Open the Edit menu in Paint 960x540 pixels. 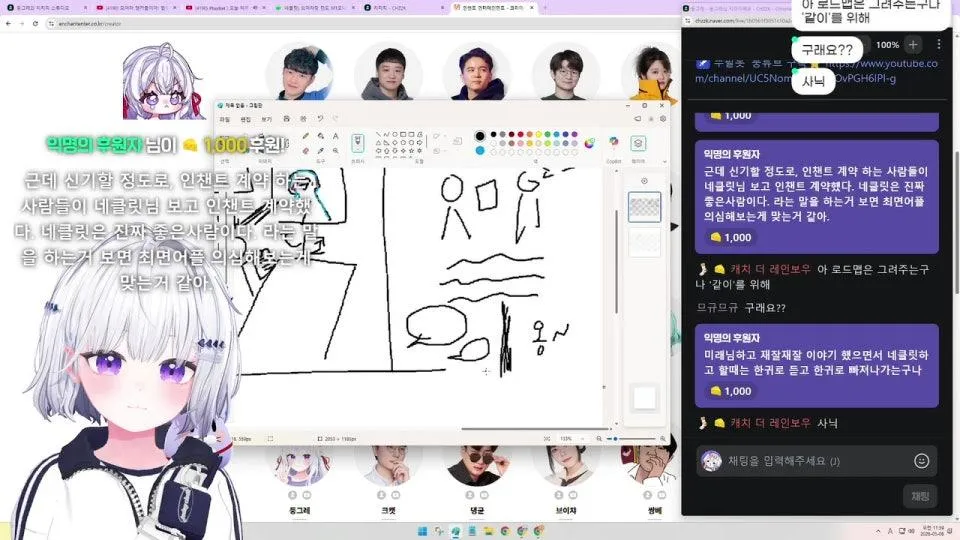tap(246, 119)
